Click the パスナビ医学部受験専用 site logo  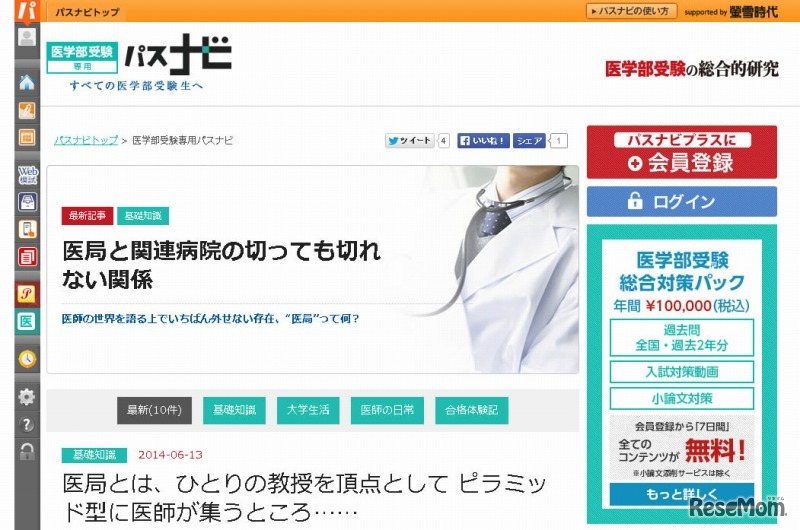click(139, 62)
